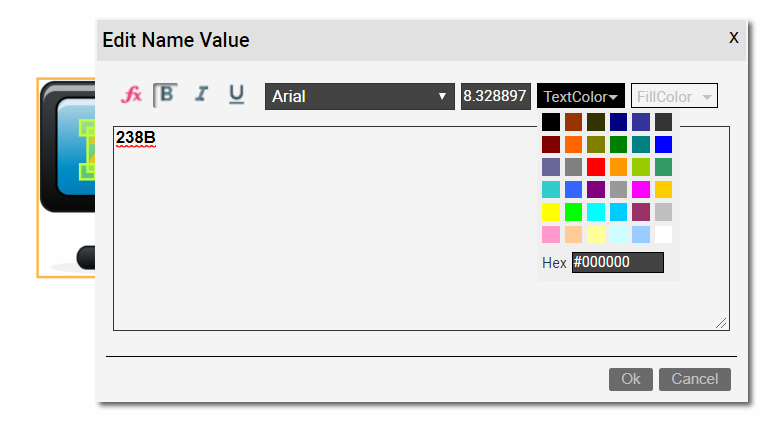This screenshot has height=425, width=768.
Task: Select the bright green color swatch
Action: [573, 212]
